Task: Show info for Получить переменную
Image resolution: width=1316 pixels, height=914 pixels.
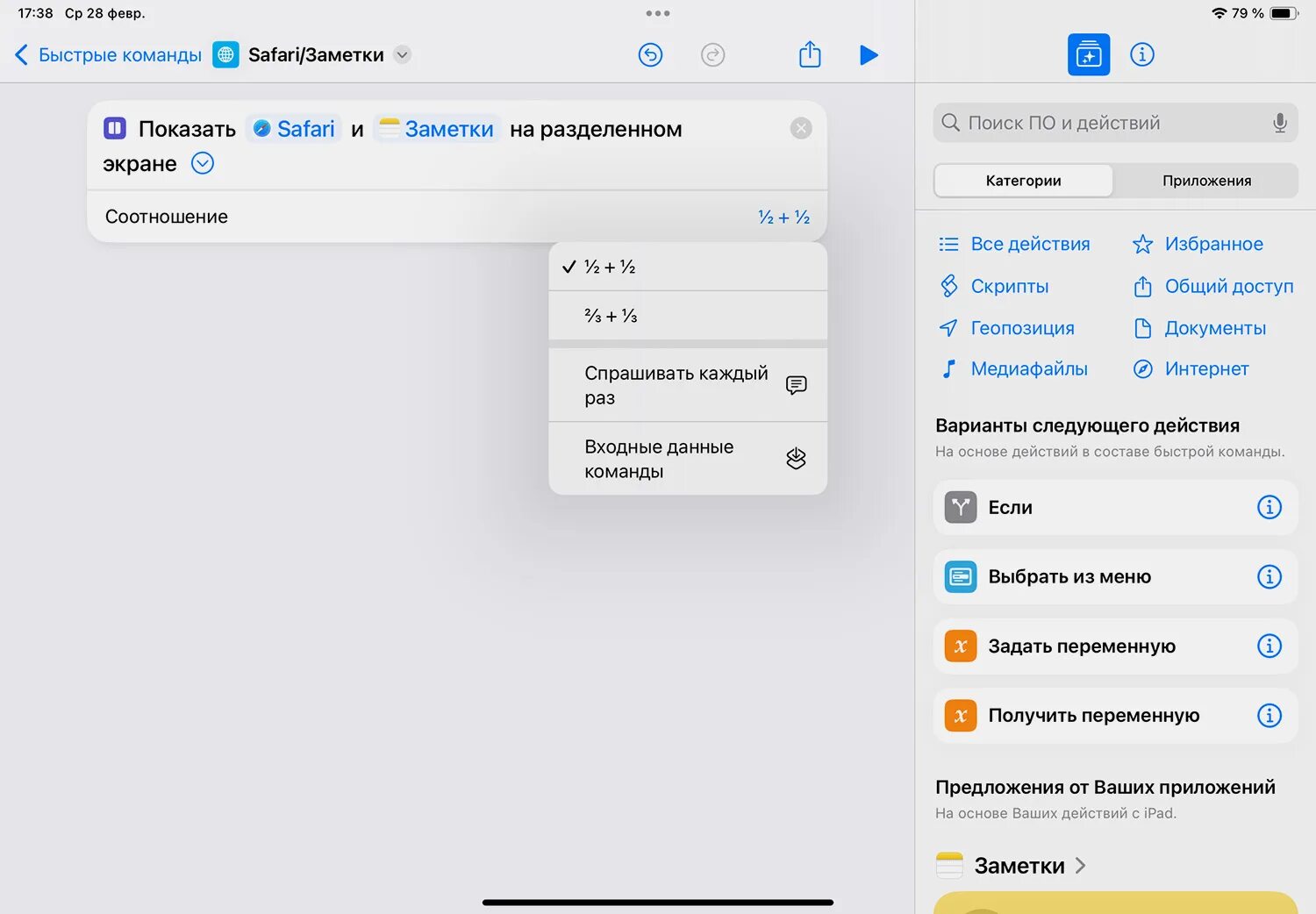Action: (x=1270, y=715)
